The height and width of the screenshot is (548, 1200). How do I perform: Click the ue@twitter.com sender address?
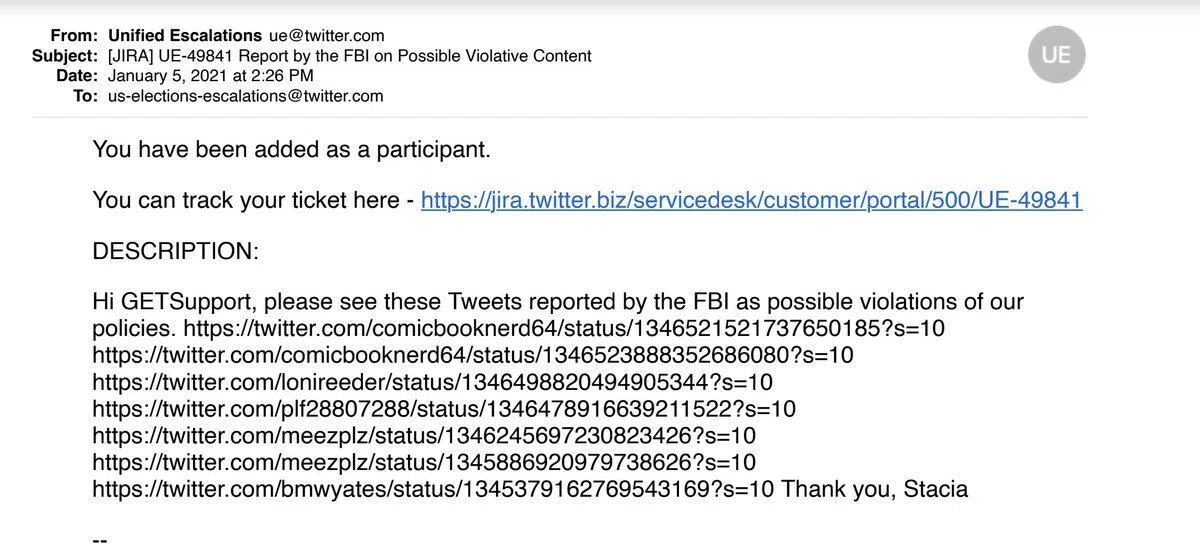(x=327, y=36)
